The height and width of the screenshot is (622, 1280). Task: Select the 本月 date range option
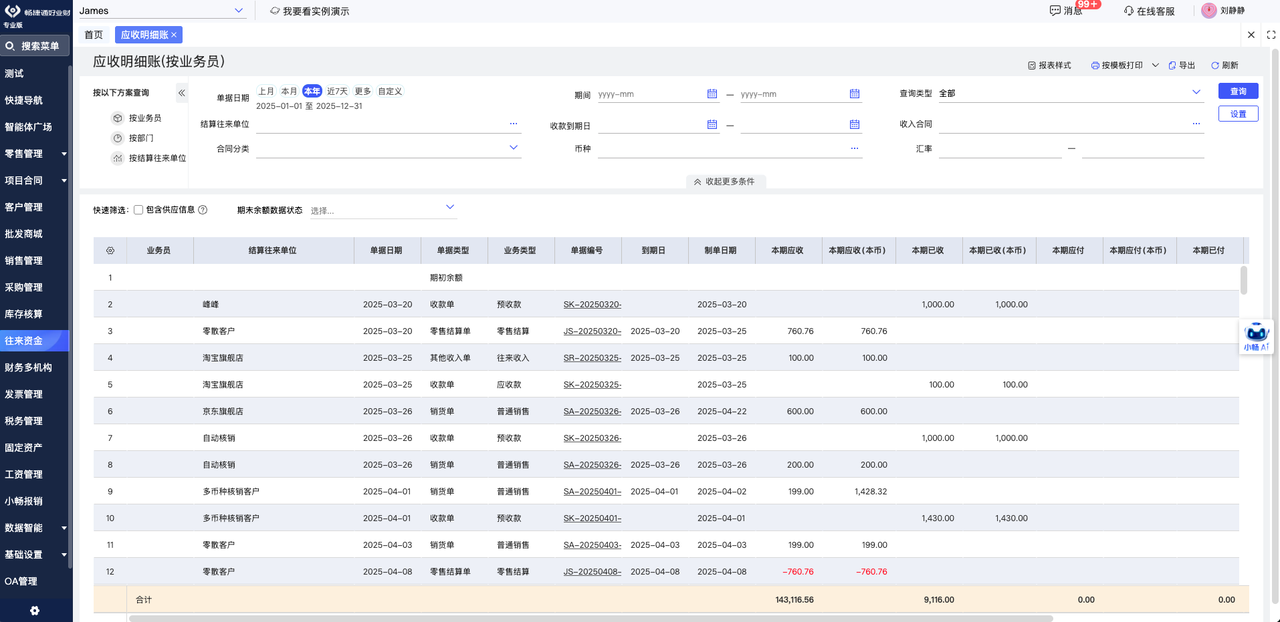pyautogui.click(x=289, y=91)
